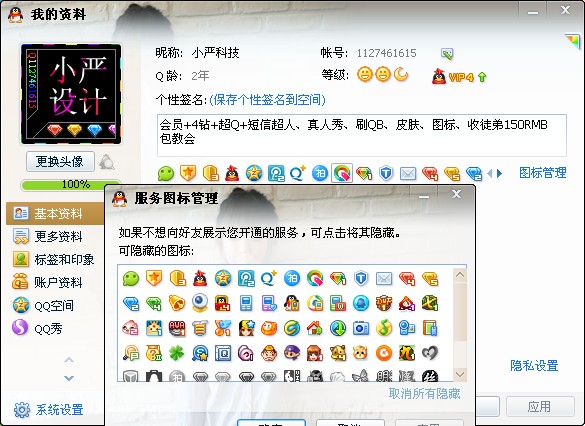
Task: Click the scrollbar up arrow in the icon manager
Action: click(x=460, y=275)
